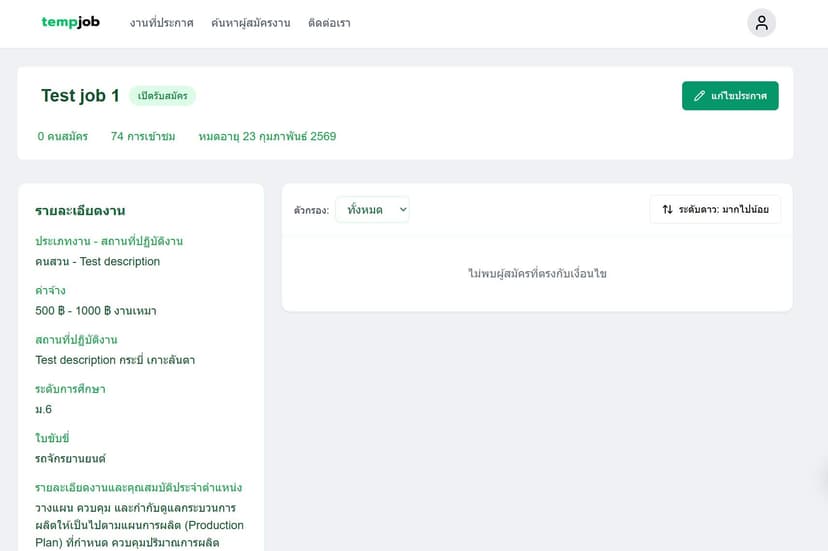Click ไม่พบผู้สมัครที่ตรงกับเงื่อนไข message
Viewport: 828px width, 551px height.
pos(538,274)
